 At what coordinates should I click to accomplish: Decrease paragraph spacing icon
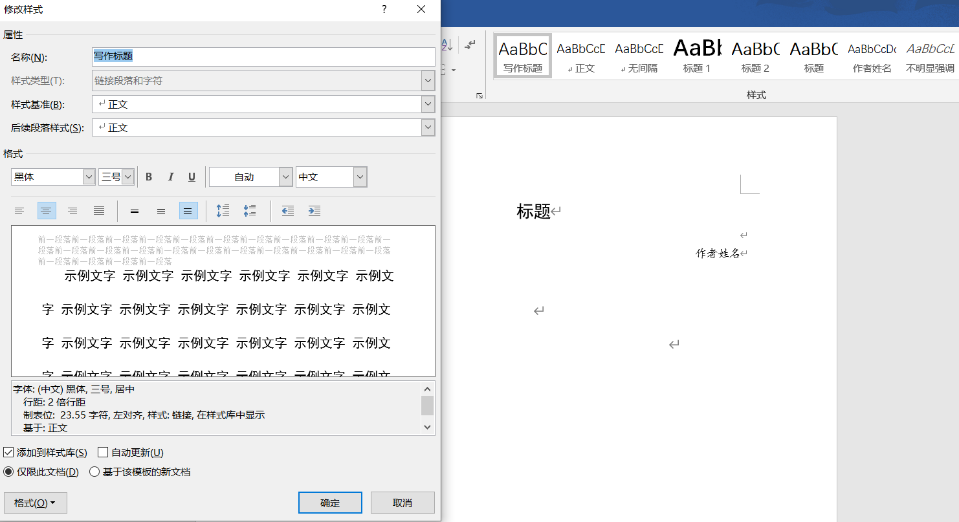250,211
